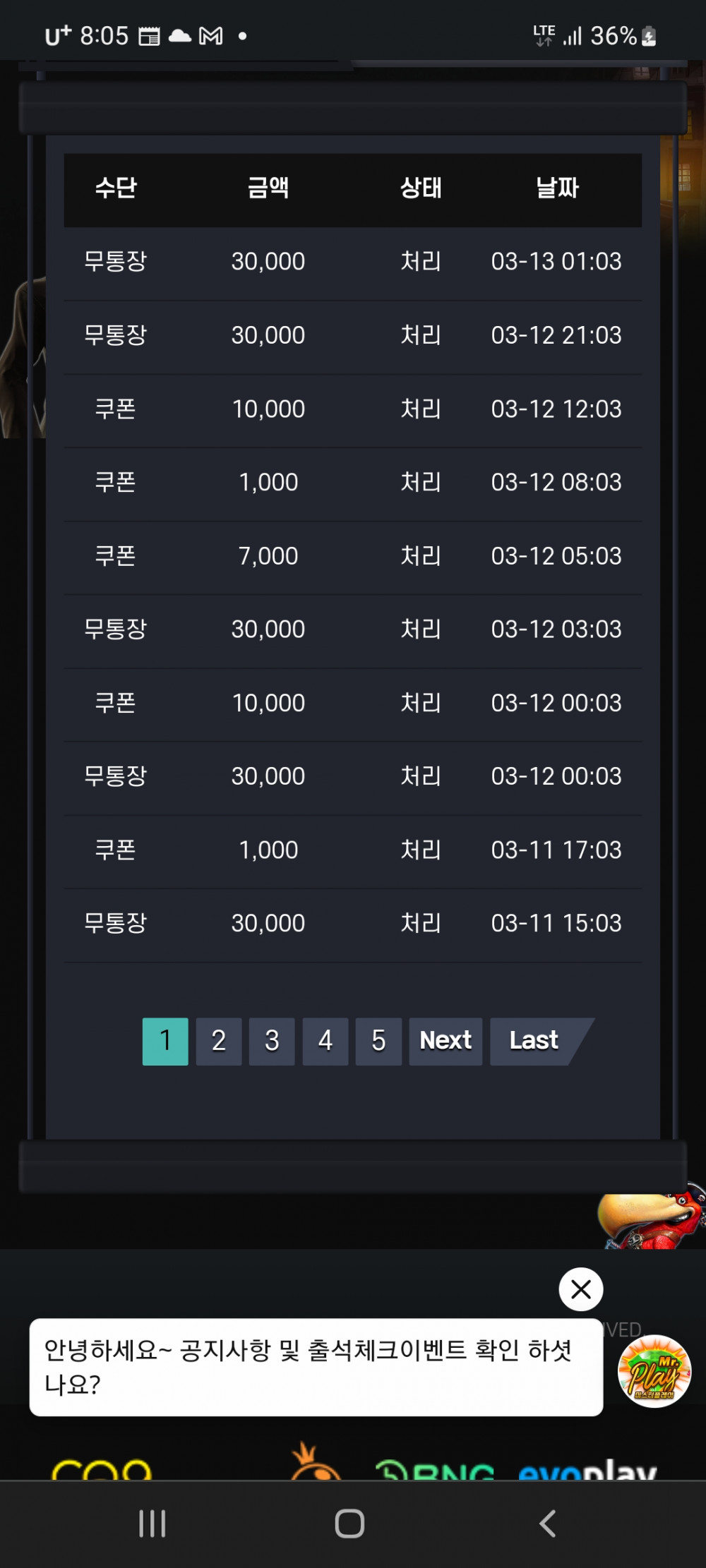Close the chat notification popup

(581, 1289)
